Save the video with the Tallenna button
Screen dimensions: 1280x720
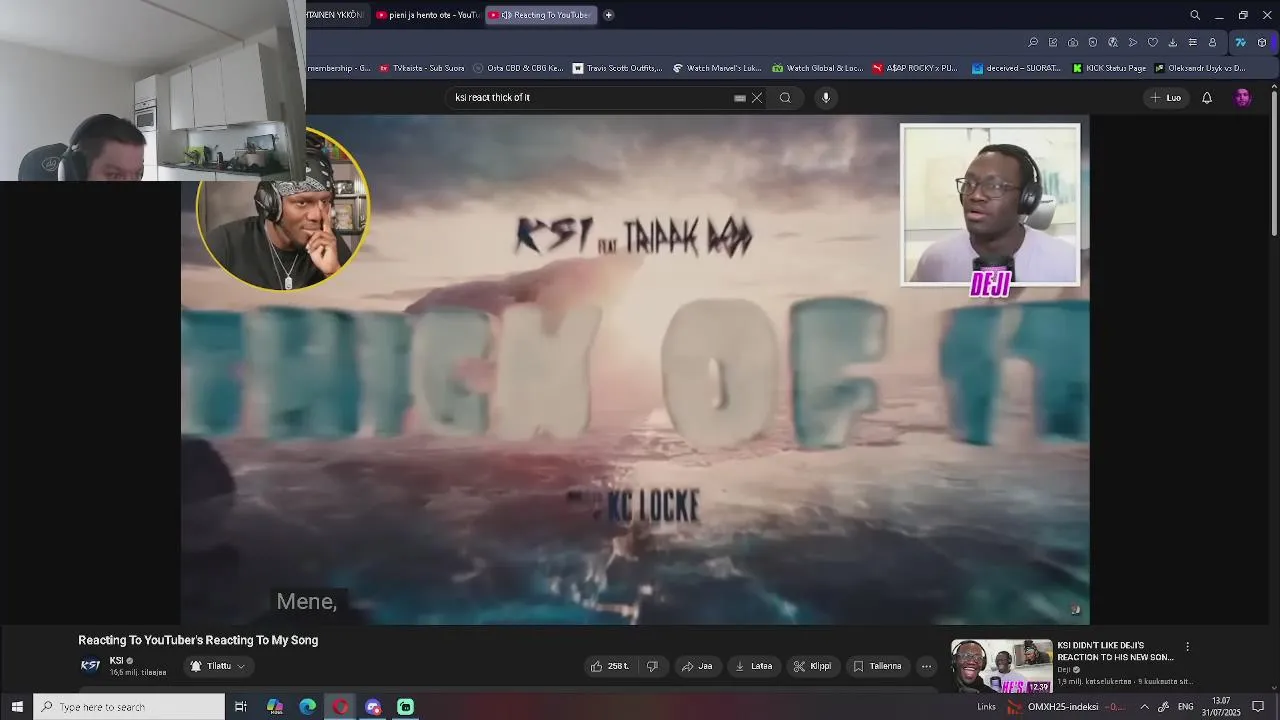tap(877, 666)
